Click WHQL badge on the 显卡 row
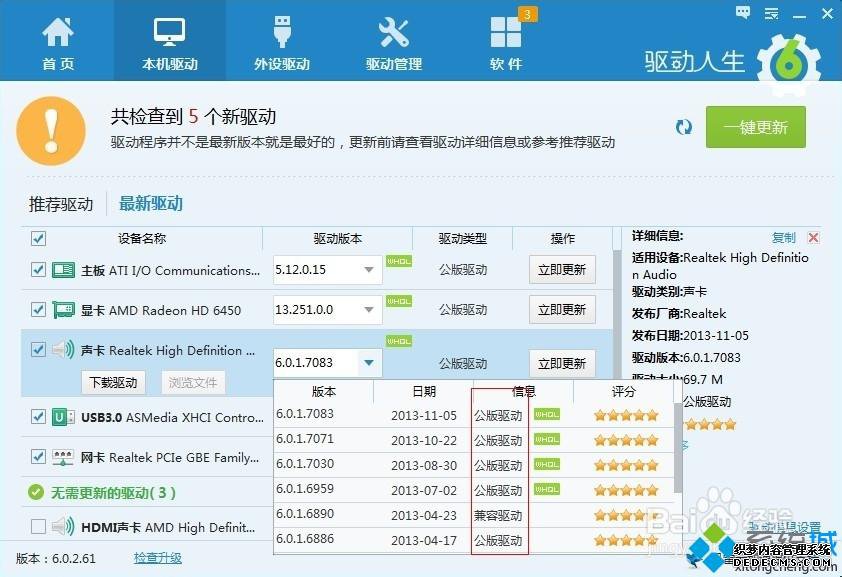 399,301
